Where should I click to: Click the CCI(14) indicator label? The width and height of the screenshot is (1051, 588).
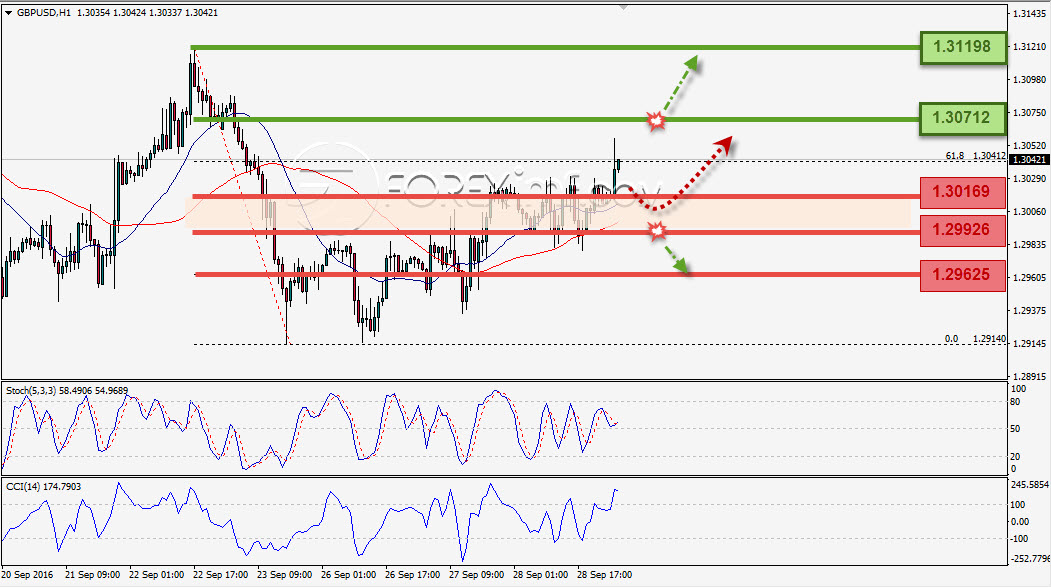click(44, 487)
